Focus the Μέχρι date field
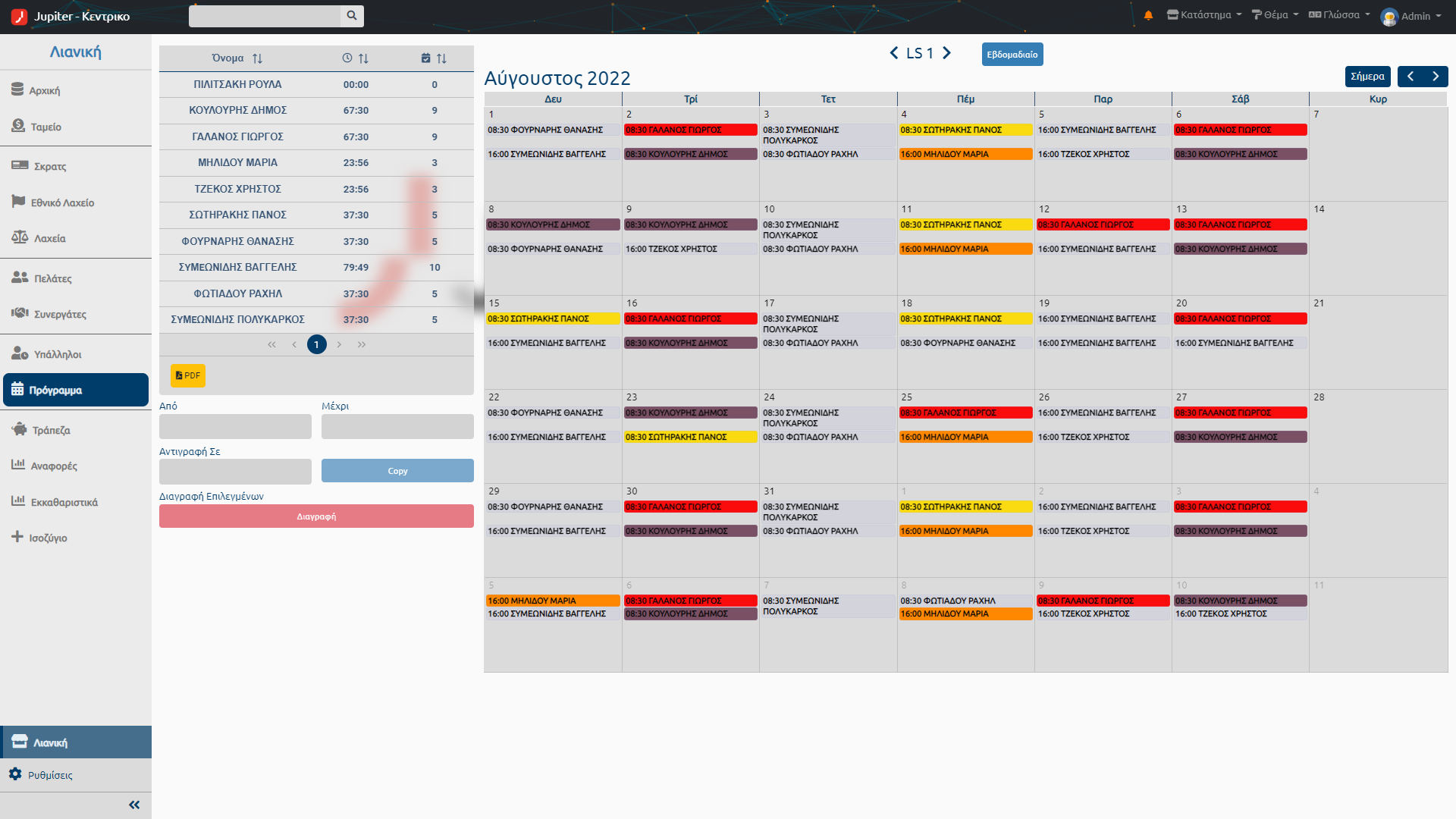The height and width of the screenshot is (819, 1456). [x=397, y=426]
